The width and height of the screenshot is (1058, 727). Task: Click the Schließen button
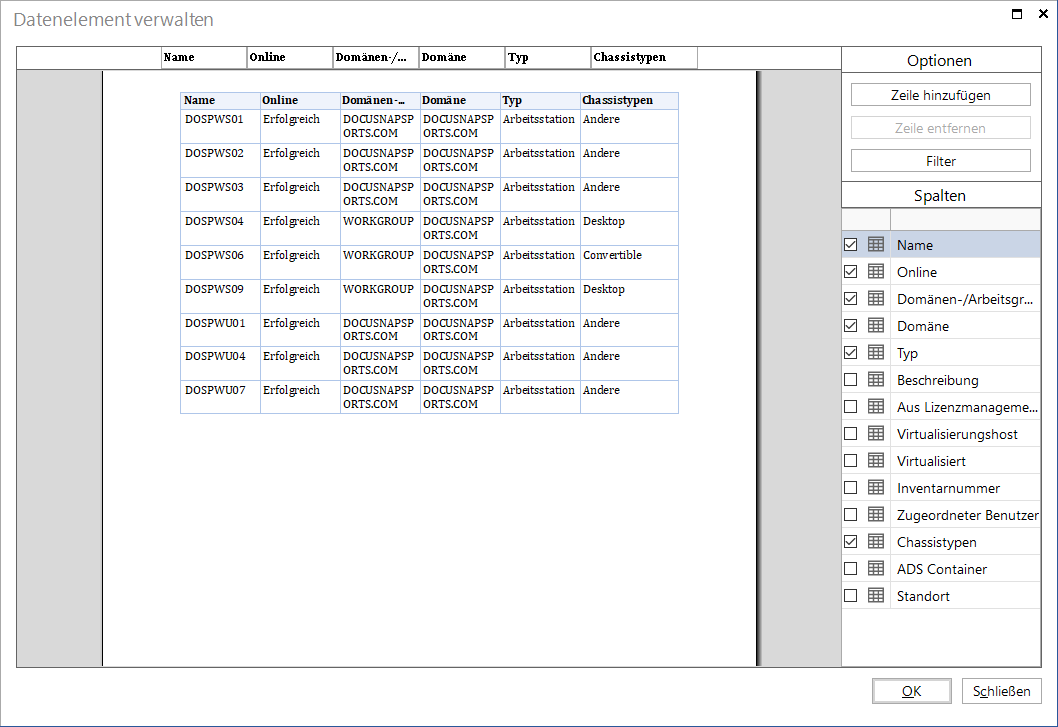(1001, 691)
